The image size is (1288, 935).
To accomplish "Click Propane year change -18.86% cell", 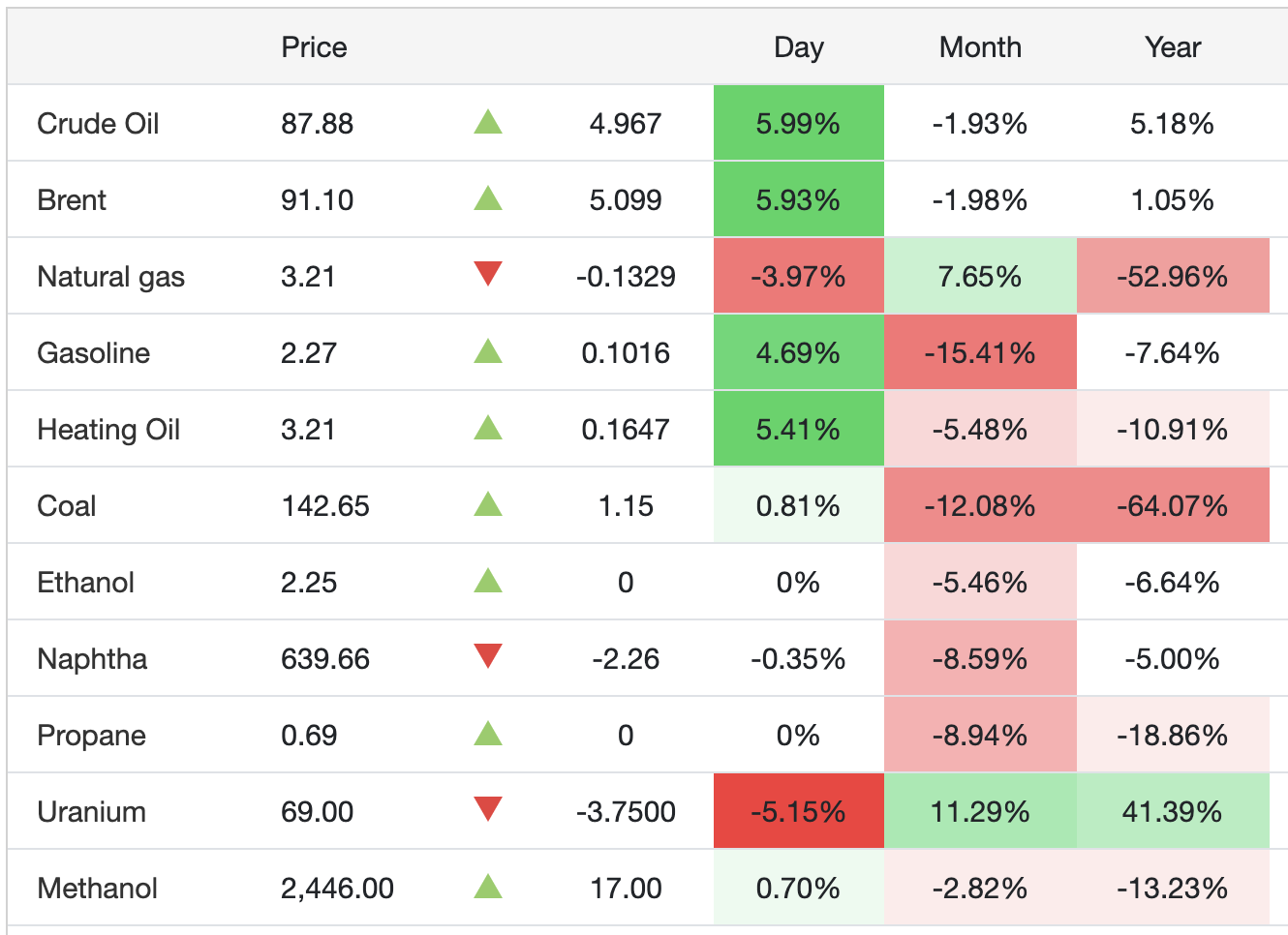I will [x=1173, y=735].
